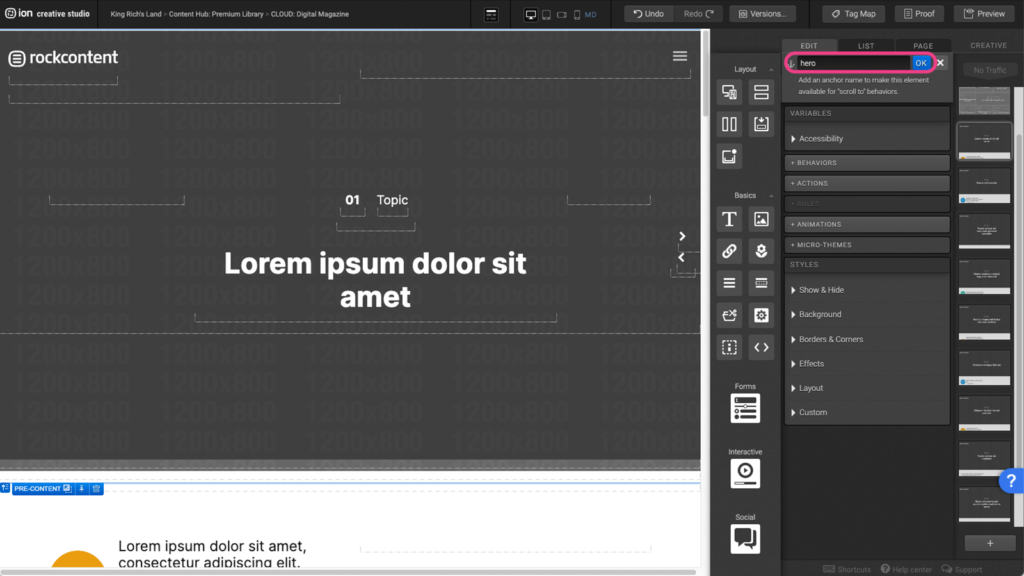Switch to tablet portrait preview
Viewport: 1024px width, 576px height.
[x=547, y=14]
